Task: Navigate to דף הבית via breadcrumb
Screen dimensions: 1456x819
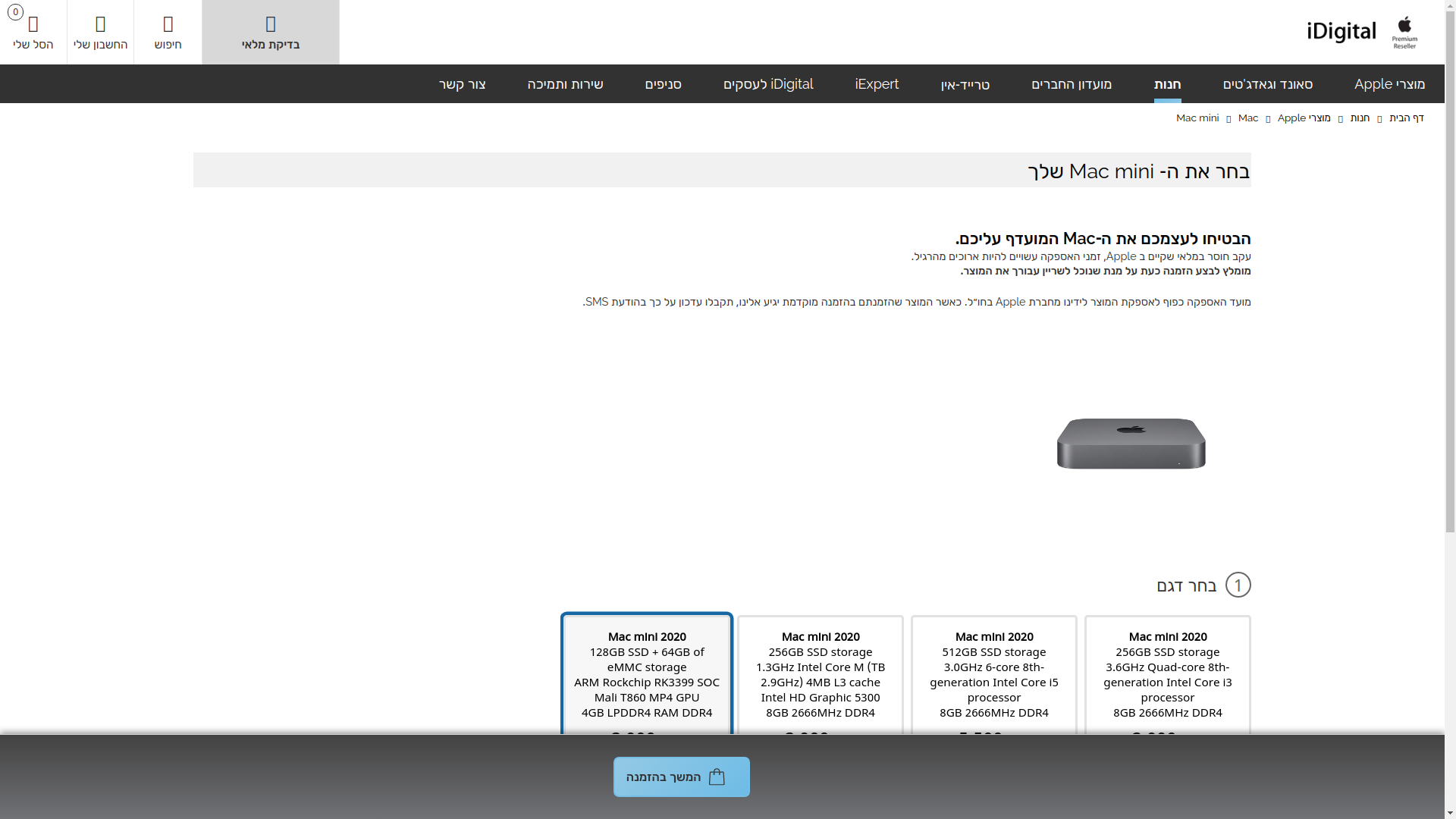Action: 1407,118
